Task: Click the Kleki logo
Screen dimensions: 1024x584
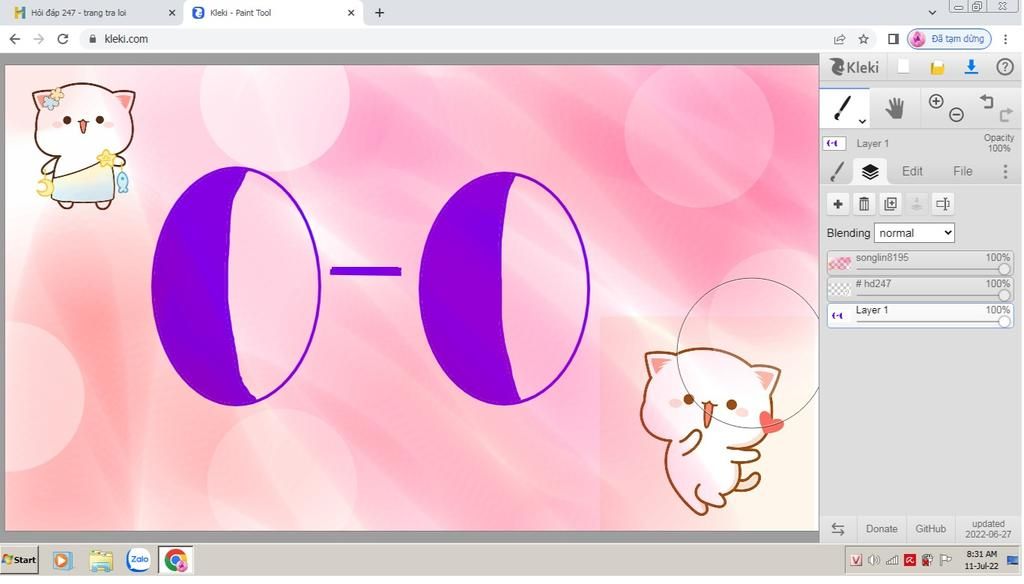Action: [x=854, y=67]
